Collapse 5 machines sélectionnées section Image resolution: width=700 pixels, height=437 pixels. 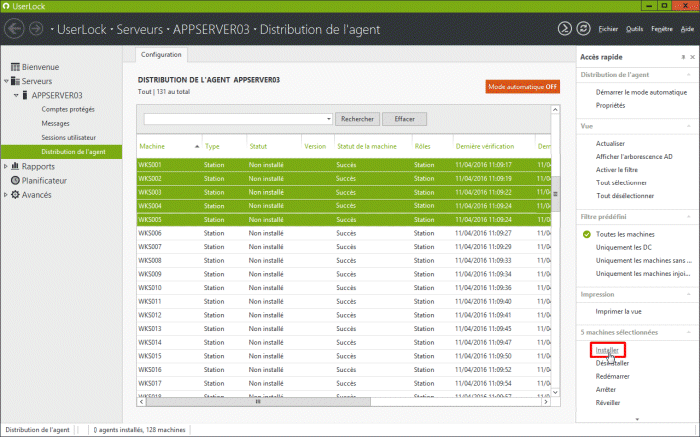point(688,333)
